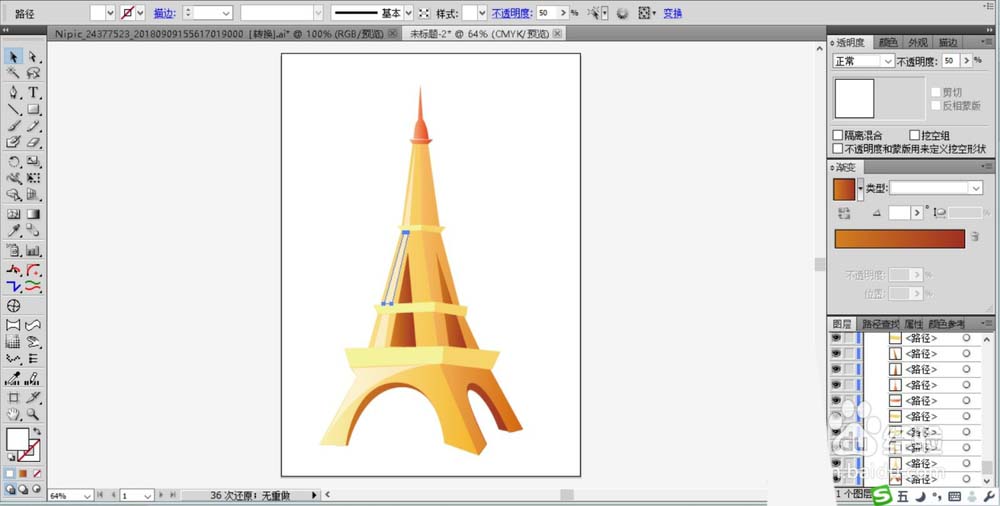Open the 正常 blend mode dropdown
The height and width of the screenshot is (506, 1000).
[864, 61]
